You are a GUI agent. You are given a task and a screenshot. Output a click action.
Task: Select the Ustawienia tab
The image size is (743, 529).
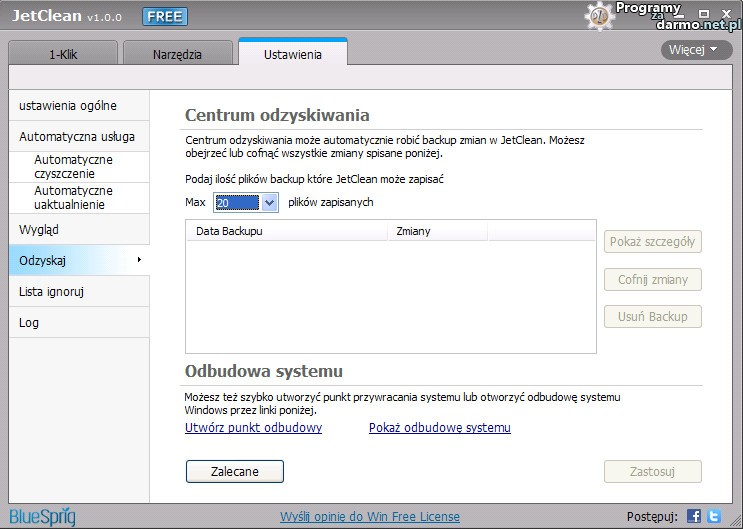tap(292, 55)
